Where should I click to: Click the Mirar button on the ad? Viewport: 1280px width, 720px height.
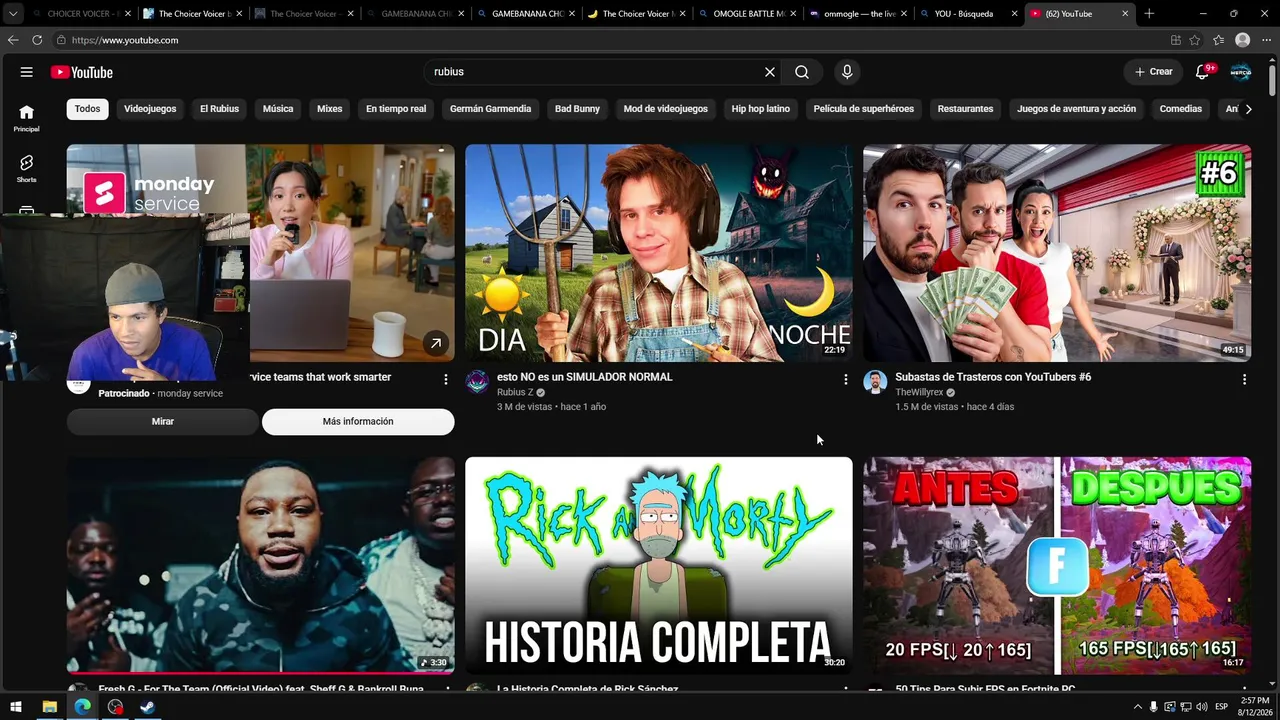coord(163,422)
